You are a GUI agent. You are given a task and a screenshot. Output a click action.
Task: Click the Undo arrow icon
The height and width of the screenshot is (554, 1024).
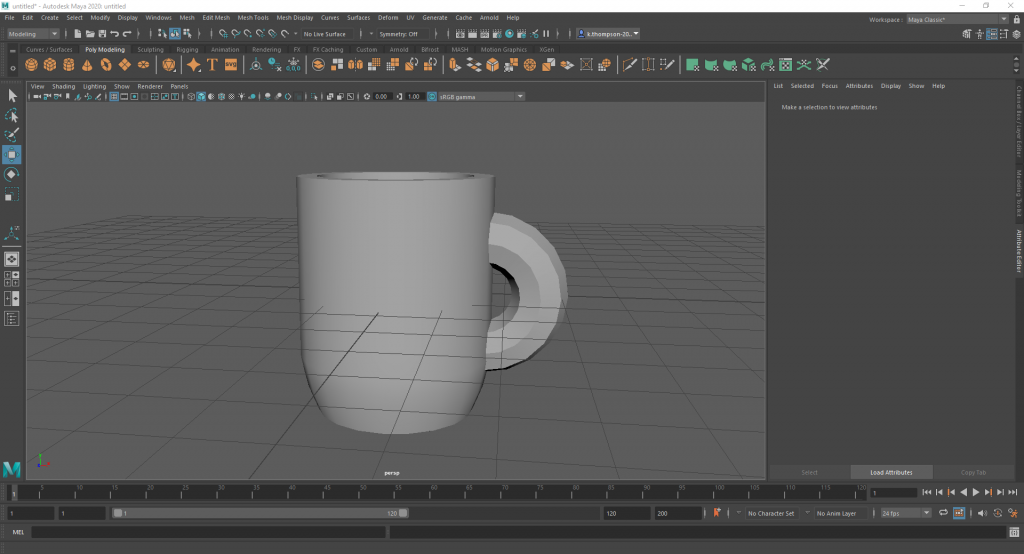click(x=115, y=34)
